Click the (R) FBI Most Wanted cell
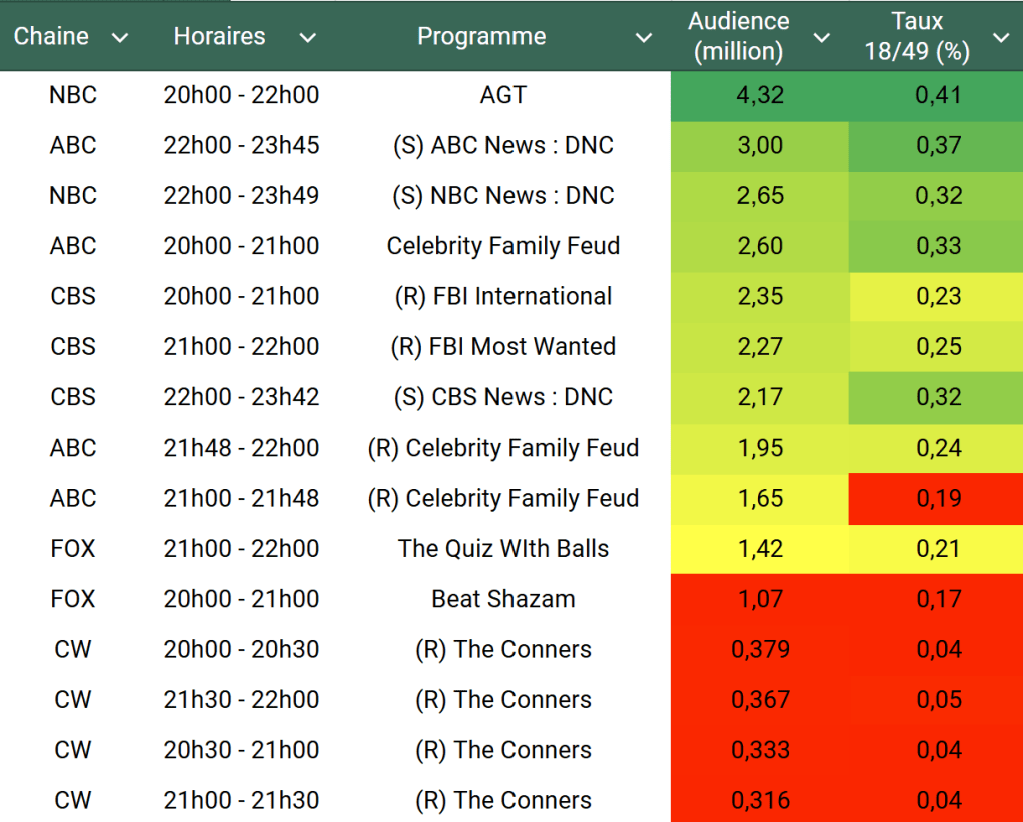 pos(503,347)
